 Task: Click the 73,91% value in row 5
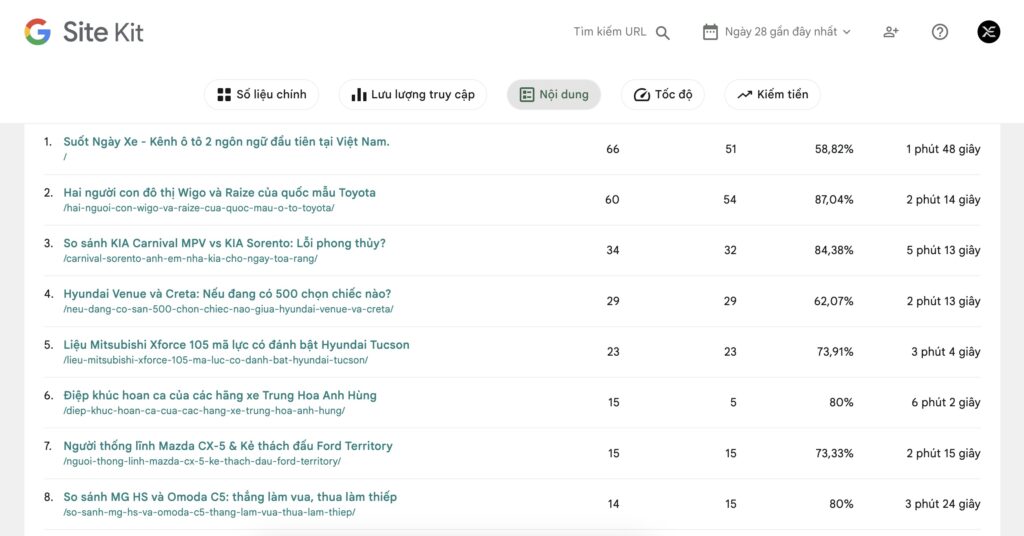(x=835, y=352)
